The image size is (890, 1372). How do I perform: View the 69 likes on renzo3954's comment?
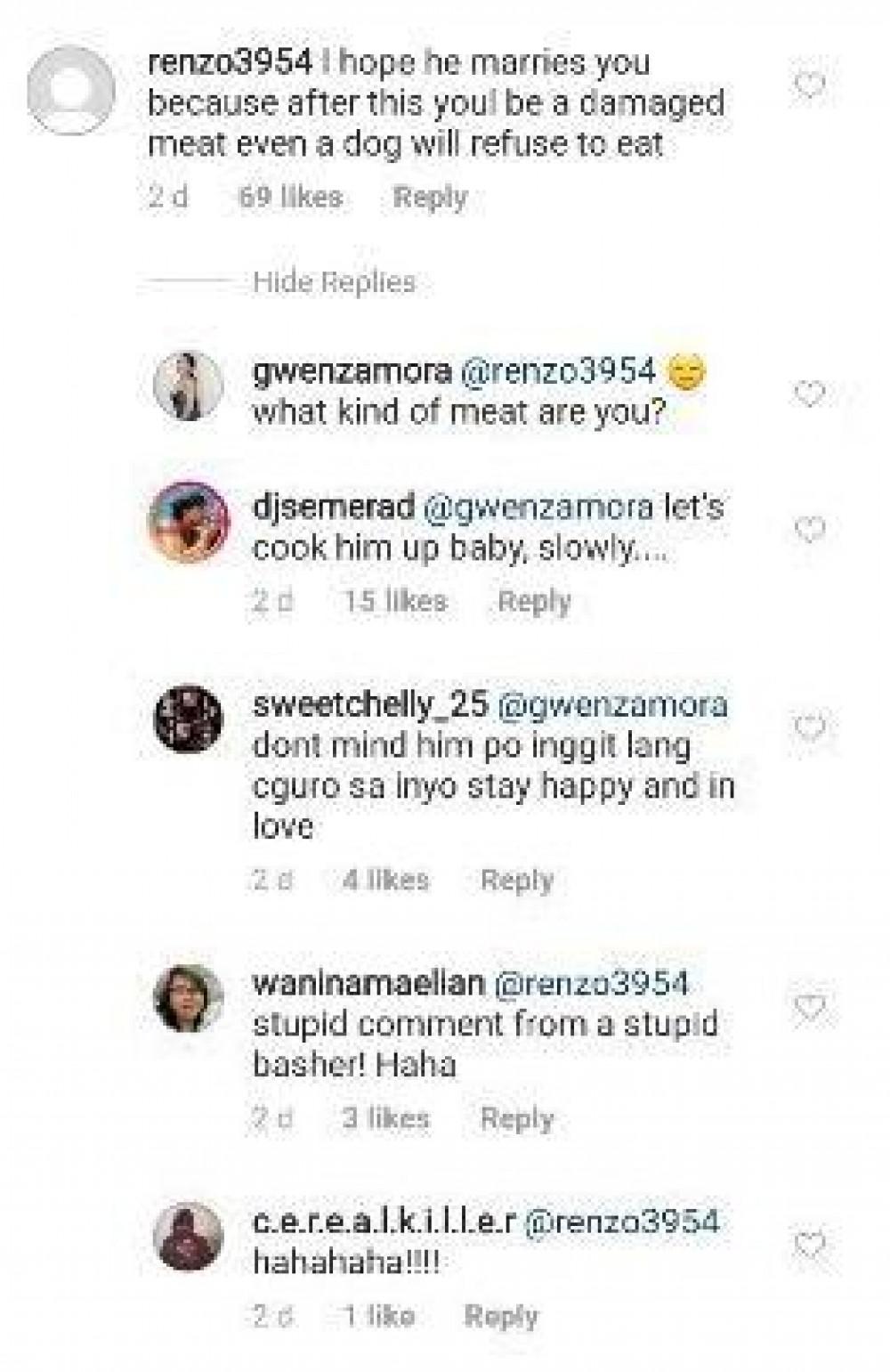[x=290, y=197]
